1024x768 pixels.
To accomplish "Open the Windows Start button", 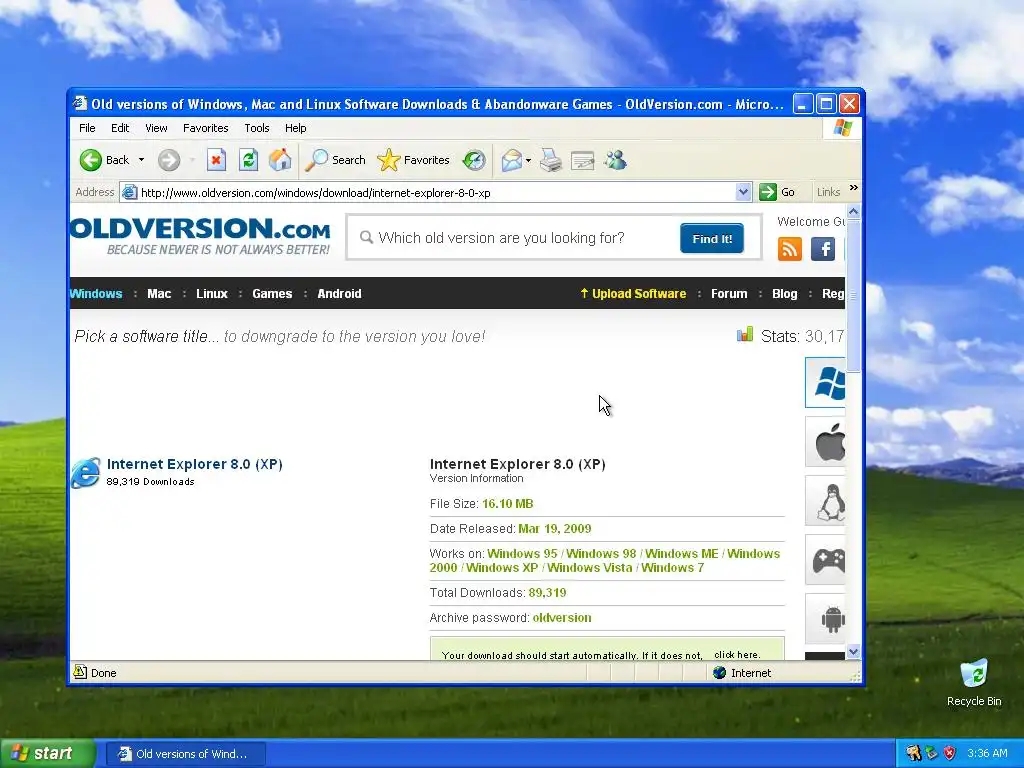I will pos(47,754).
